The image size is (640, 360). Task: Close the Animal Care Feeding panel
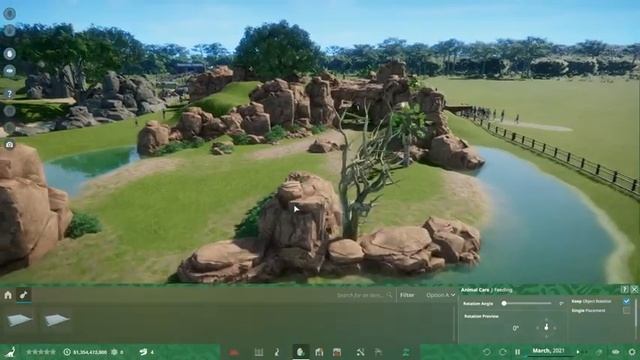pos(634,289)
